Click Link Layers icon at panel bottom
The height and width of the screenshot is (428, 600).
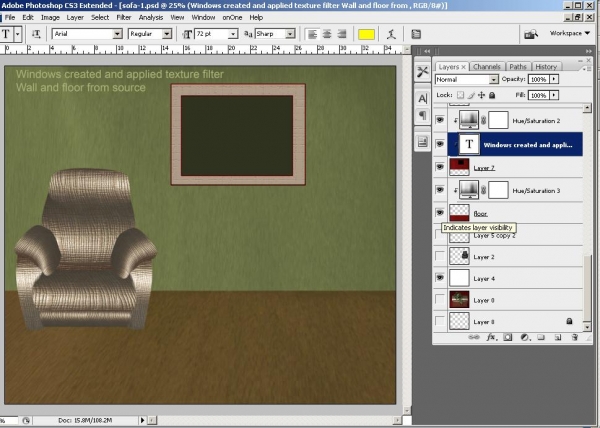click(474, 337)
